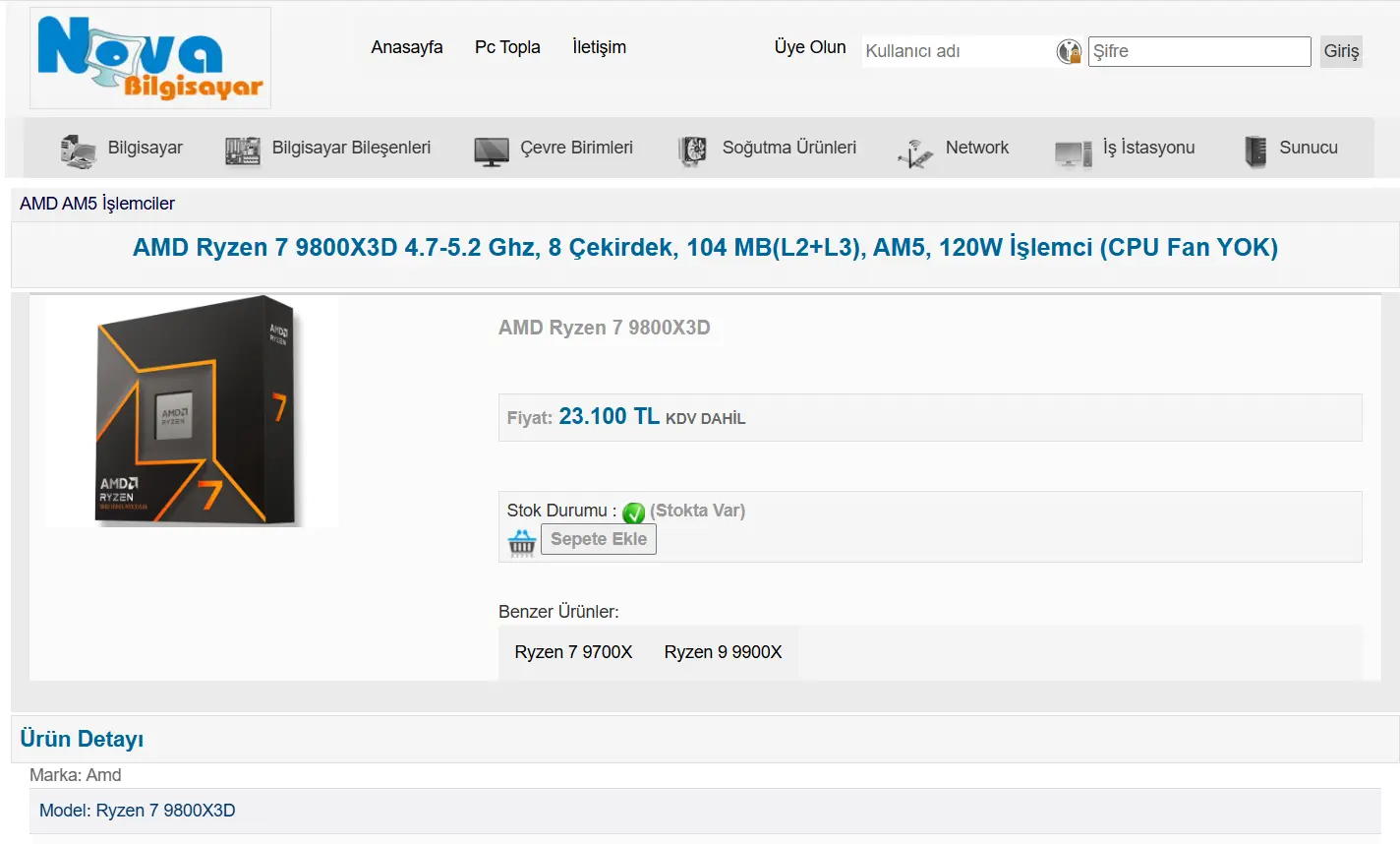Click the Giriş login button

[x=1341, y=51]
